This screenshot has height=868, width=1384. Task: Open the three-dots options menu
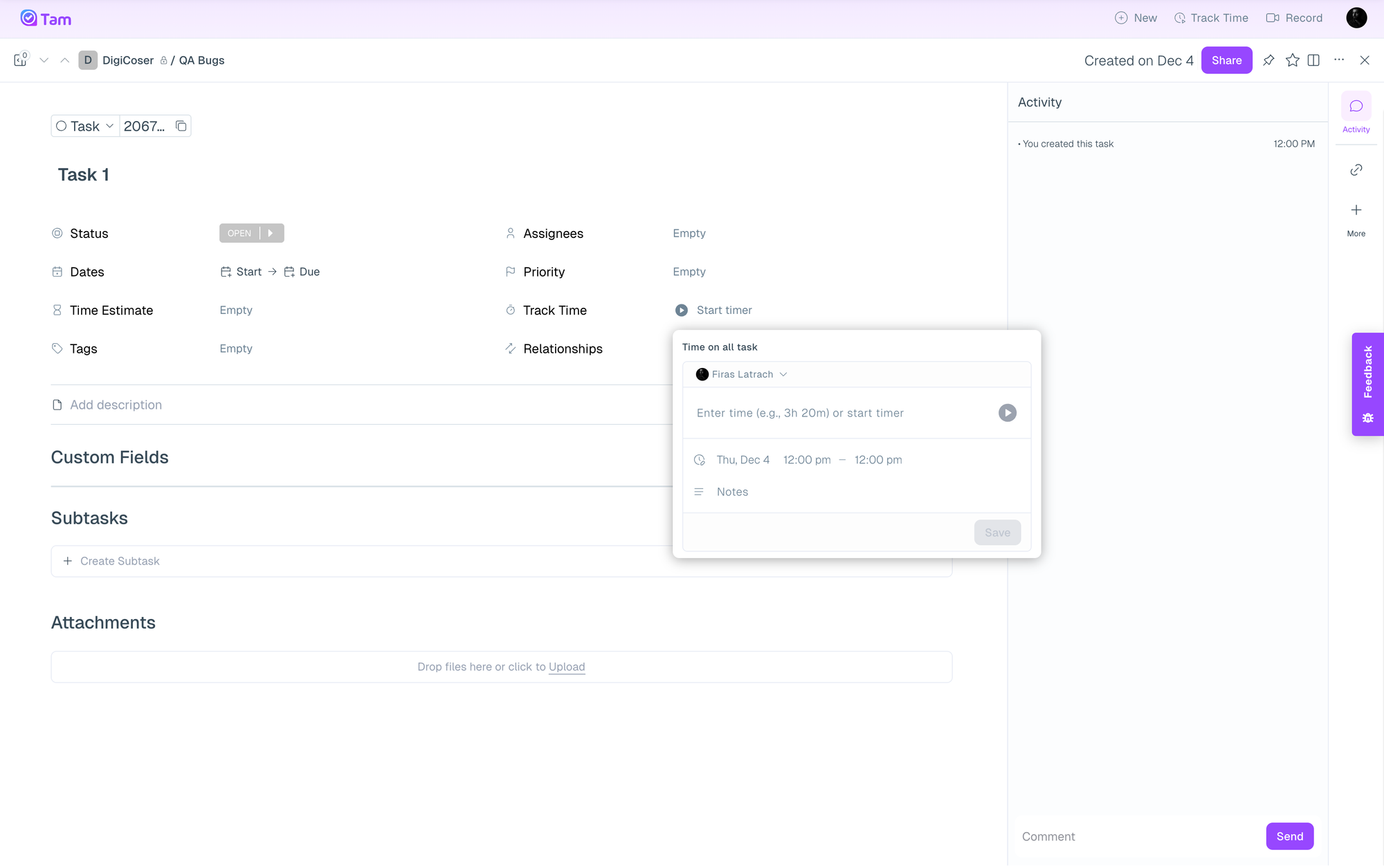coord(1339,60)
